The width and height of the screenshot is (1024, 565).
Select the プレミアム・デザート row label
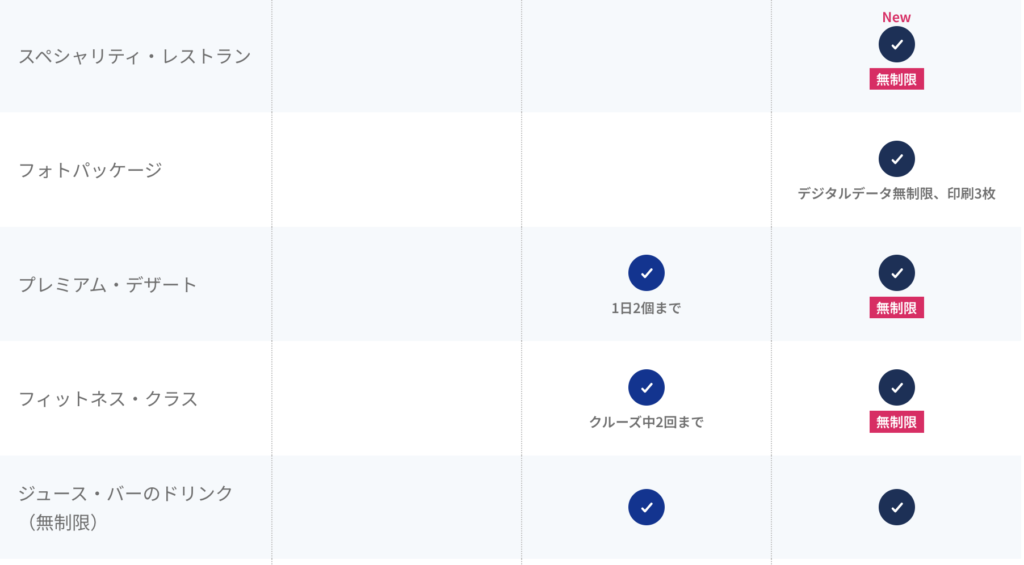[108, 285]
